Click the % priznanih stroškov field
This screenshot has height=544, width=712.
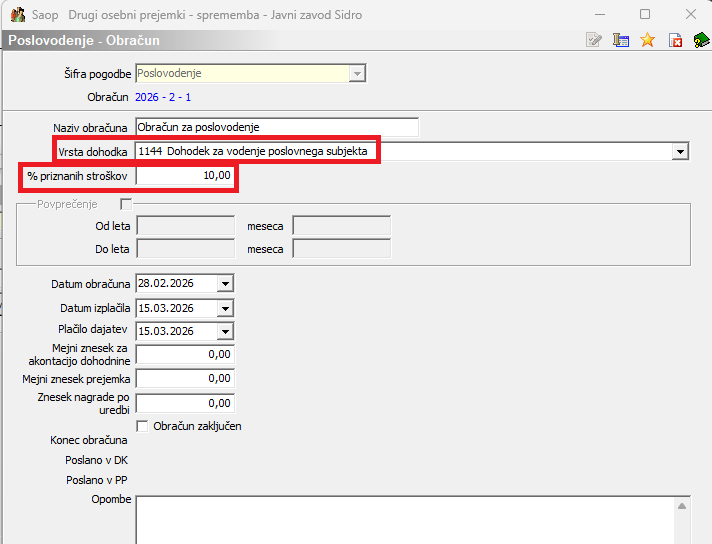coord(185,176)
